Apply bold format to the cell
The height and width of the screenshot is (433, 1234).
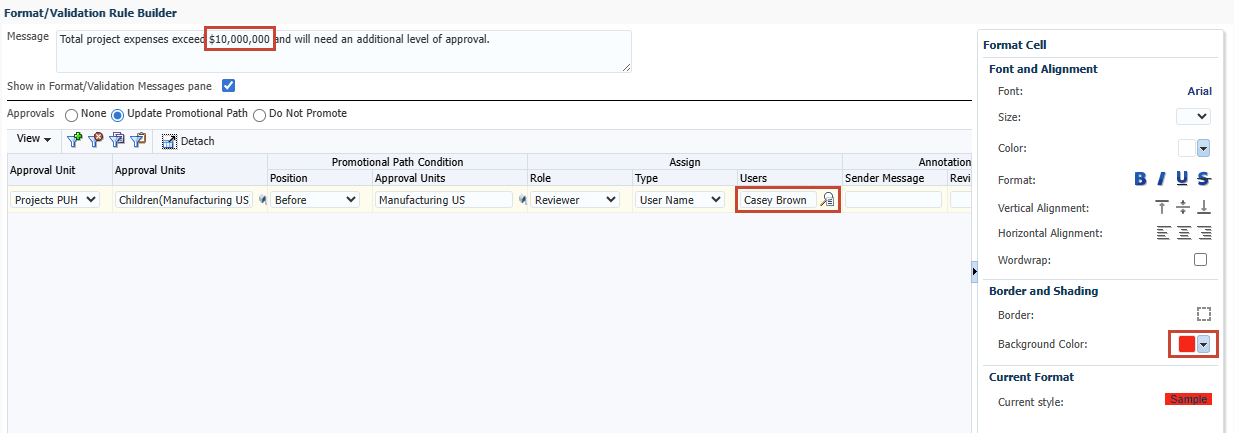(1140, 179)
